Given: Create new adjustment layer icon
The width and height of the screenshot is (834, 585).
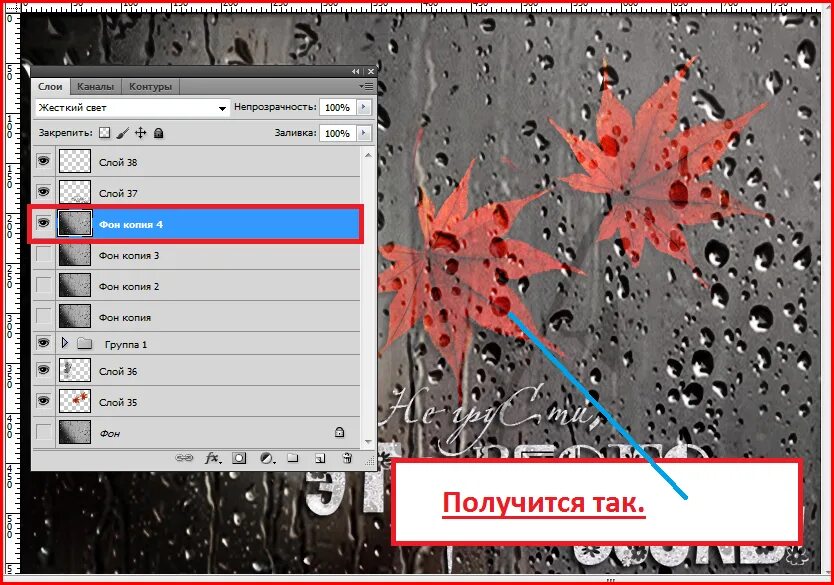Looking at the screenshot, I should (x=267, y=458).
